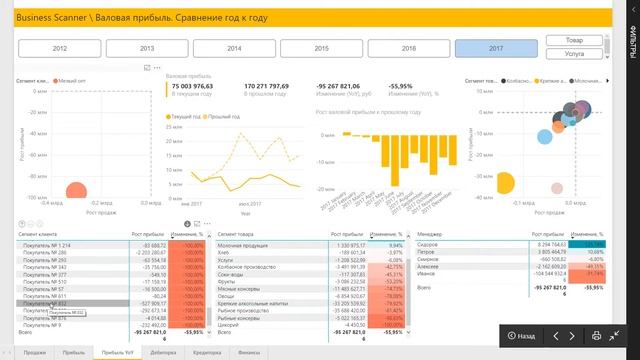Switch to the Кредиторка tab
640x360 pixels.
tap(207, 353)
